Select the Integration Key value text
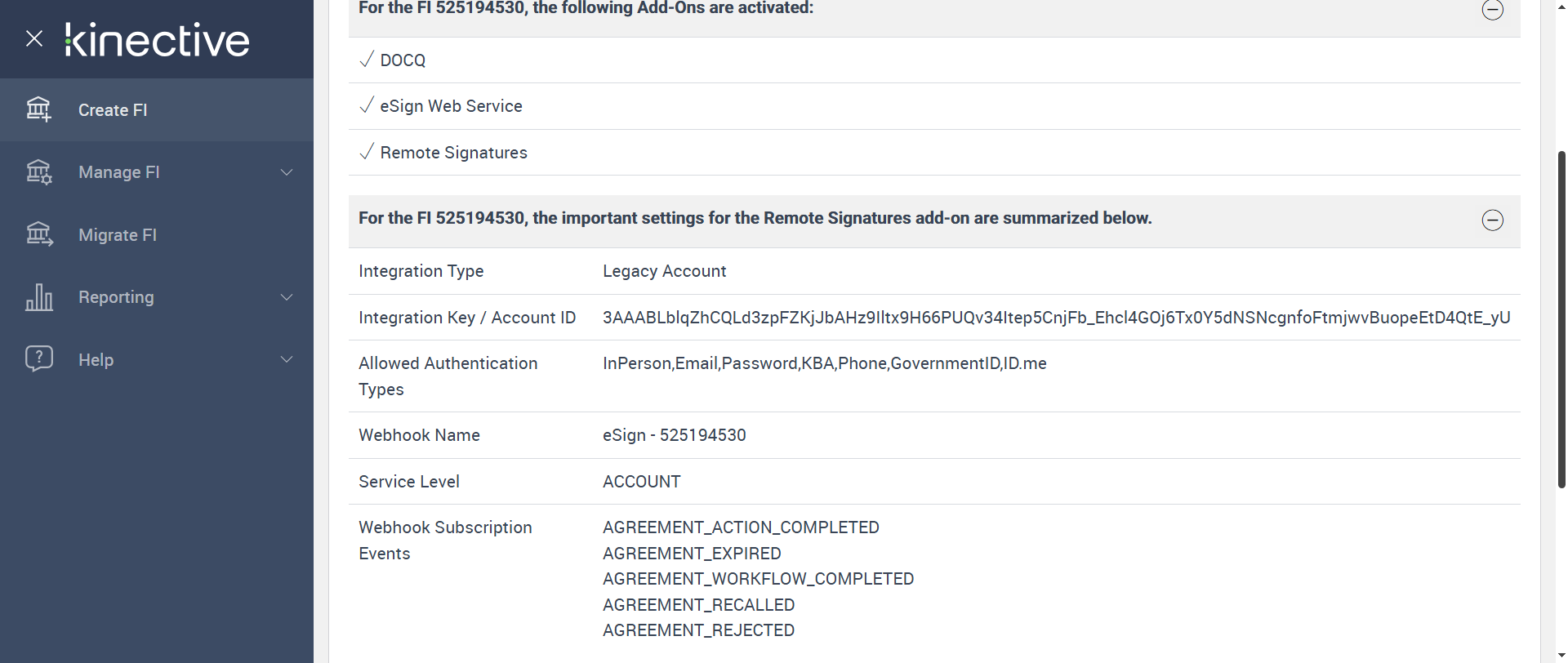Screen dimensions: 1568x663 click(x=1056, y=318)
